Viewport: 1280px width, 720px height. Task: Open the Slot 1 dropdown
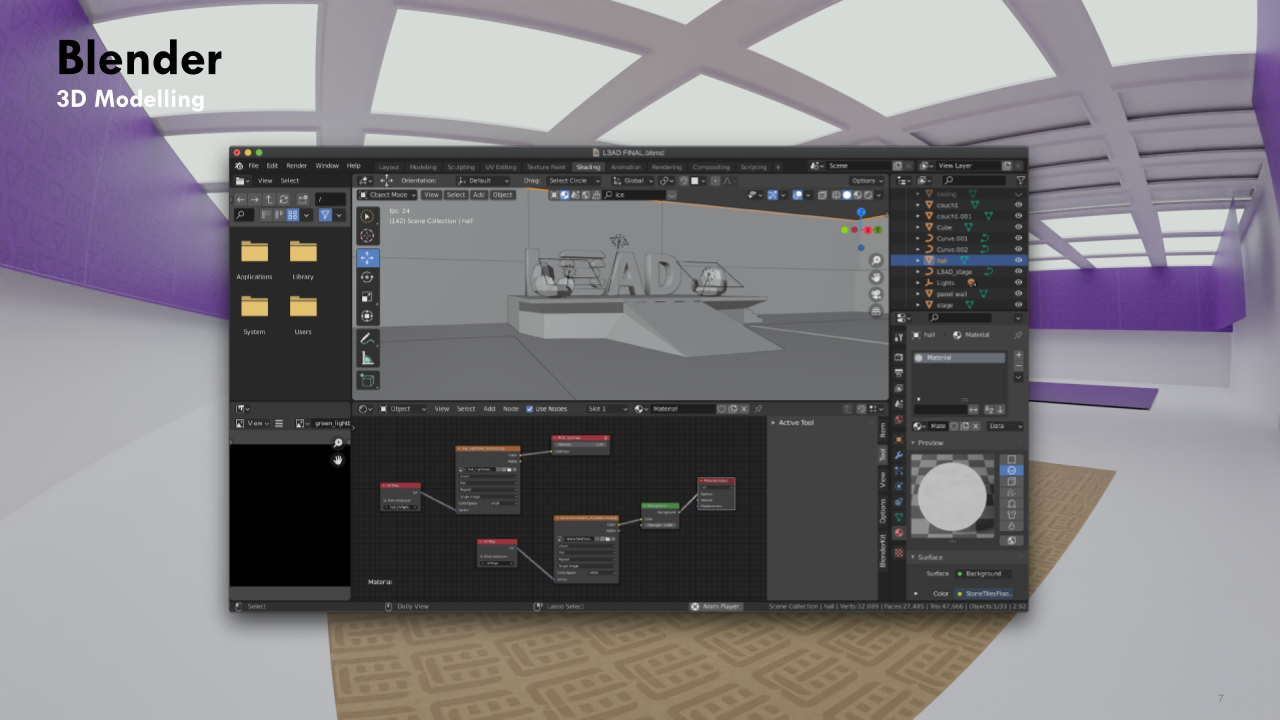pos(607,409)
